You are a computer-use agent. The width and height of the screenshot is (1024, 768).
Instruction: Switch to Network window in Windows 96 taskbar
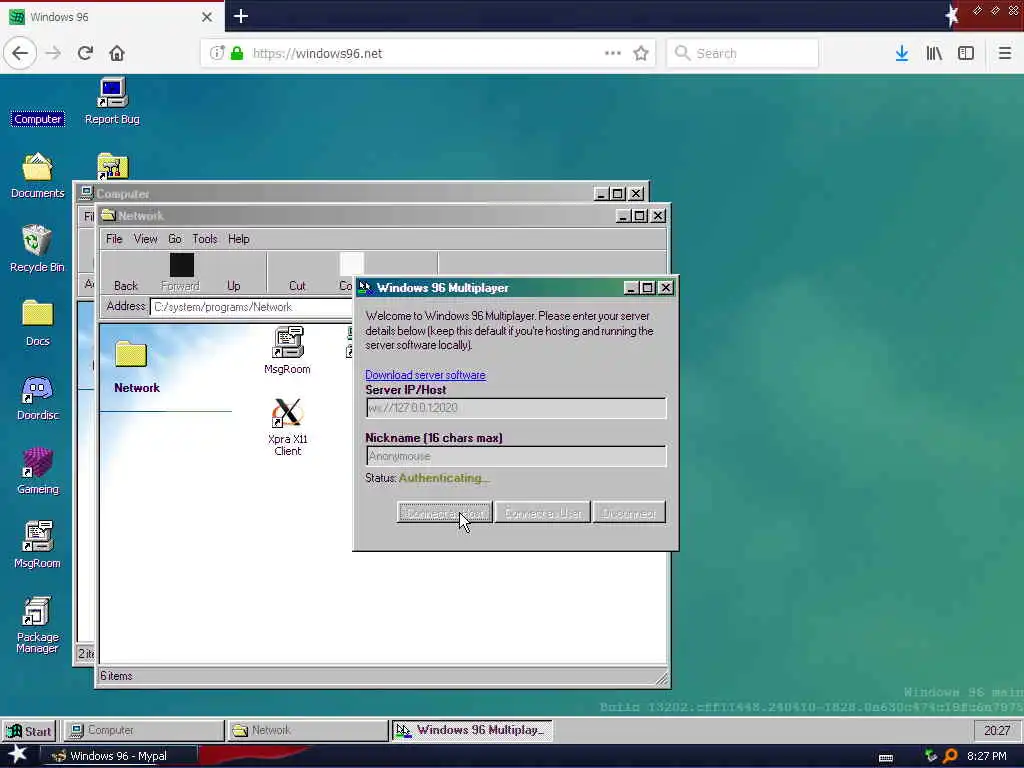click(x=307, y=731)
